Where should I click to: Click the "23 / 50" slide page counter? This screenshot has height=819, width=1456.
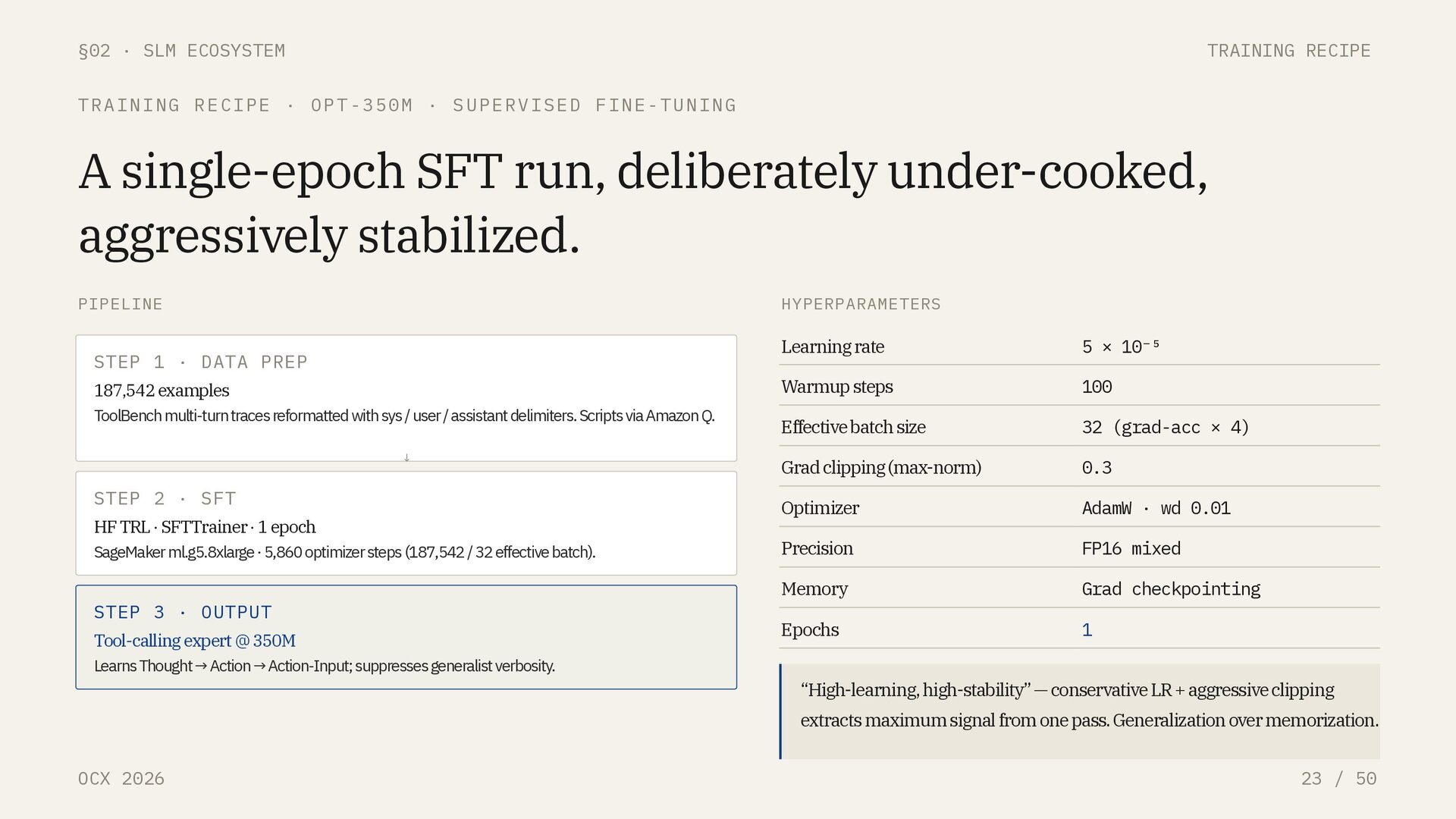pos(1338,779)
